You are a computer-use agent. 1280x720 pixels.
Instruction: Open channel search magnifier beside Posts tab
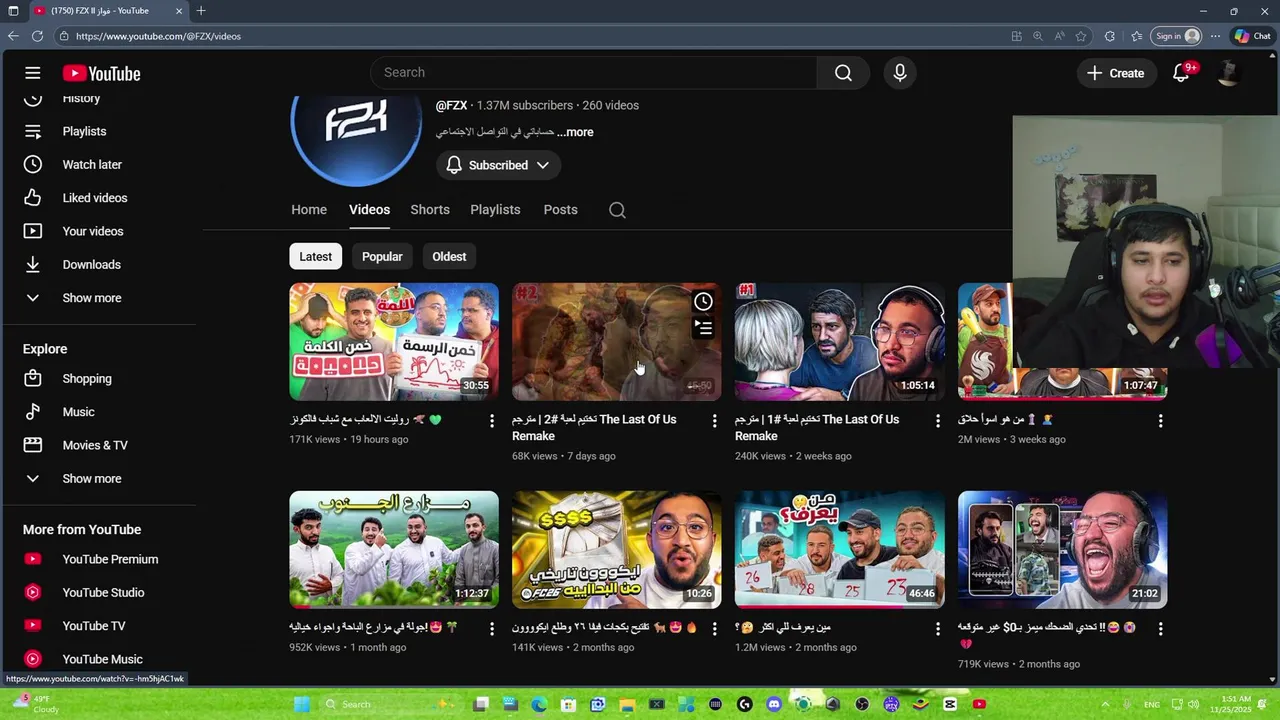617,210
